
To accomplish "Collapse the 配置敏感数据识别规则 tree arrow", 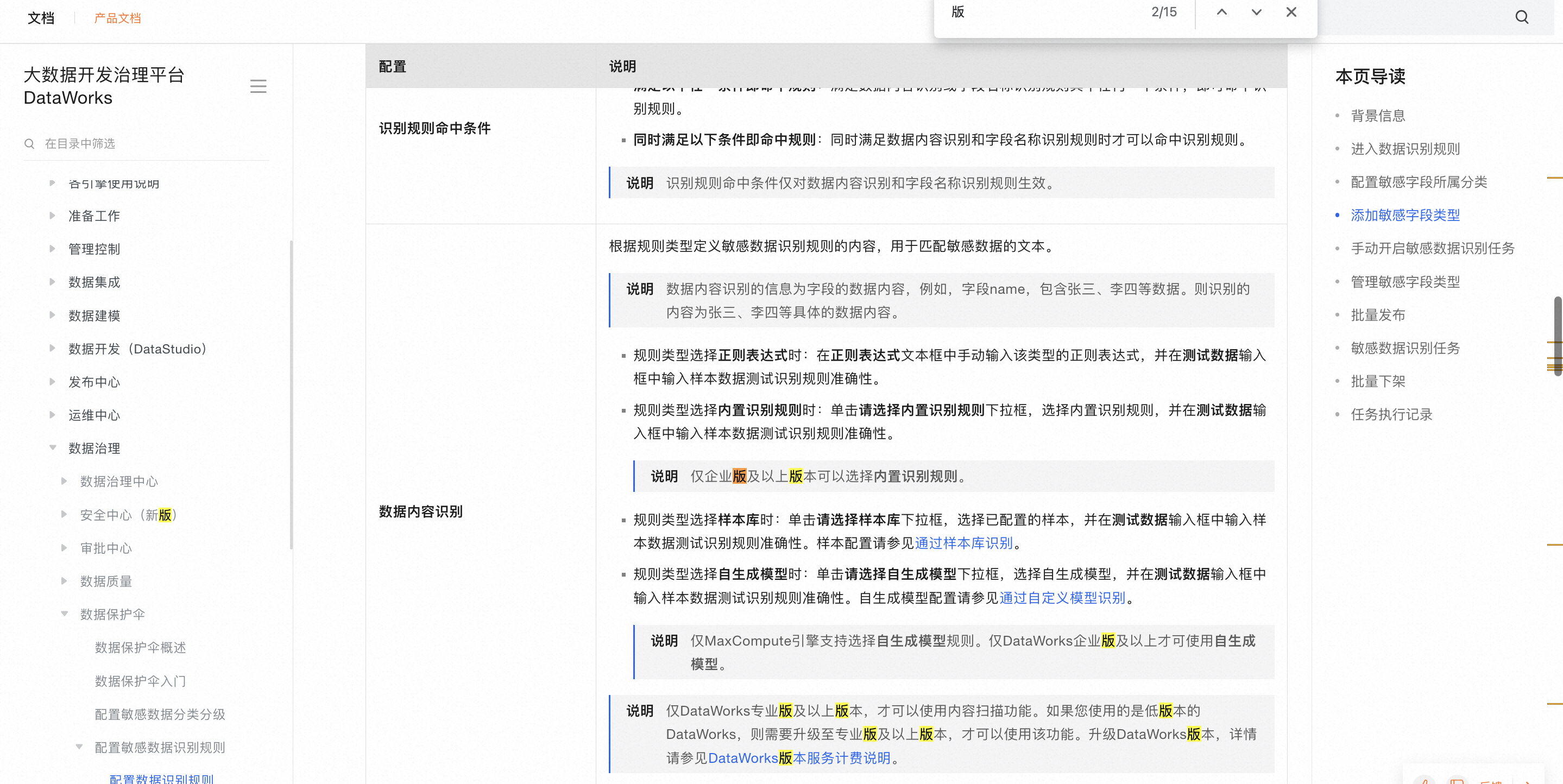I will (79, 747).
